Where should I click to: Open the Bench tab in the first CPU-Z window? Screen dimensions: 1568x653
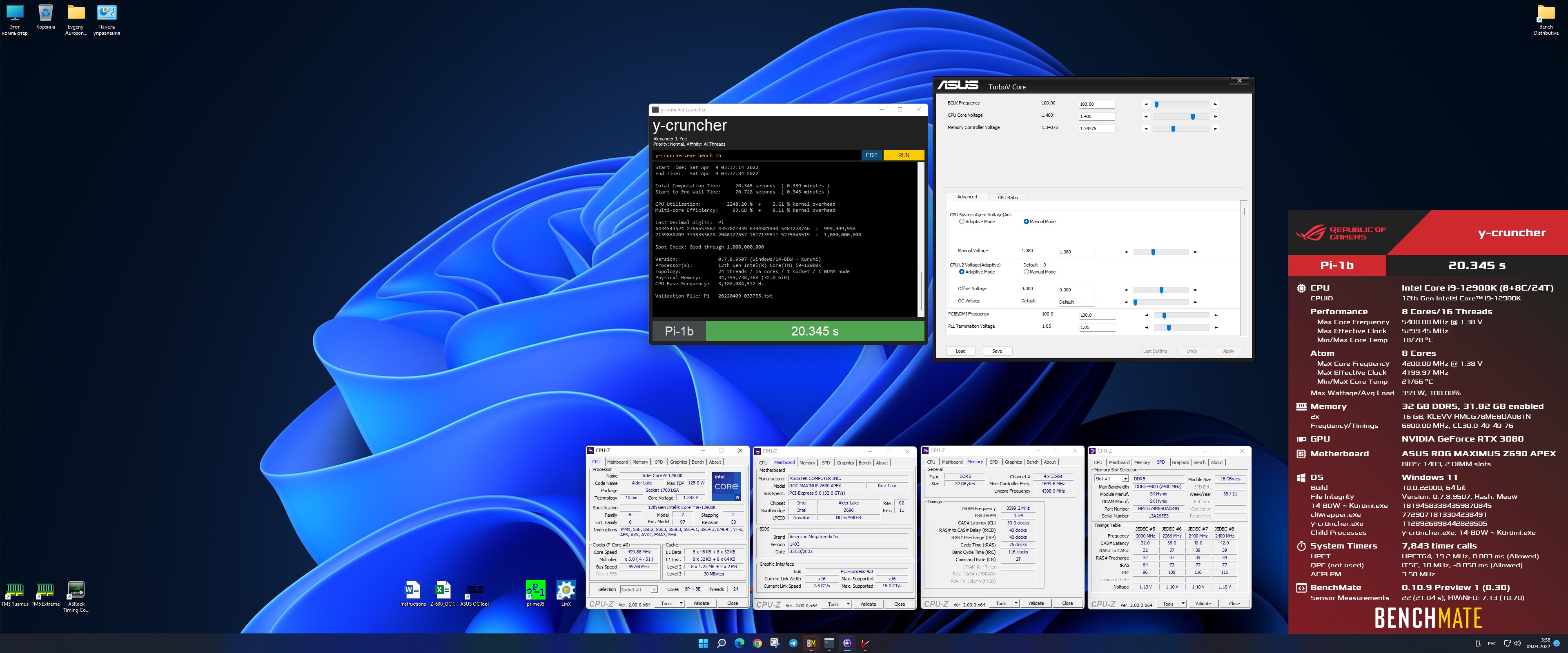coord(697,462)
